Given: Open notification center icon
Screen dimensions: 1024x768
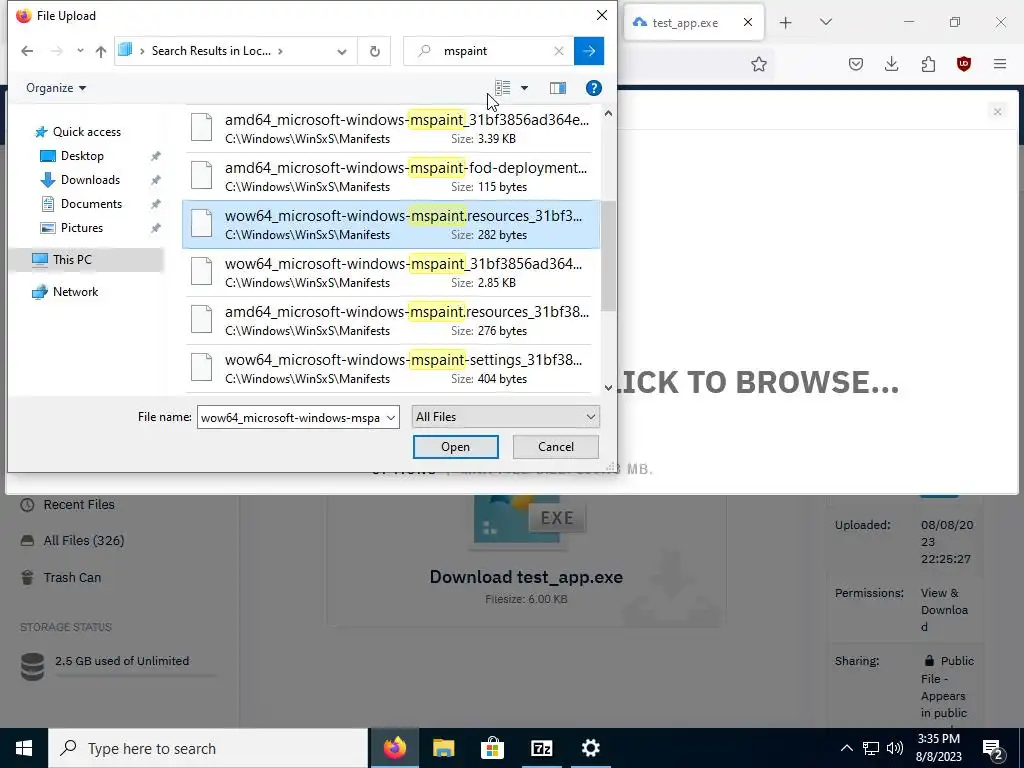Looking at the screenshot, I should pos(992,748).
